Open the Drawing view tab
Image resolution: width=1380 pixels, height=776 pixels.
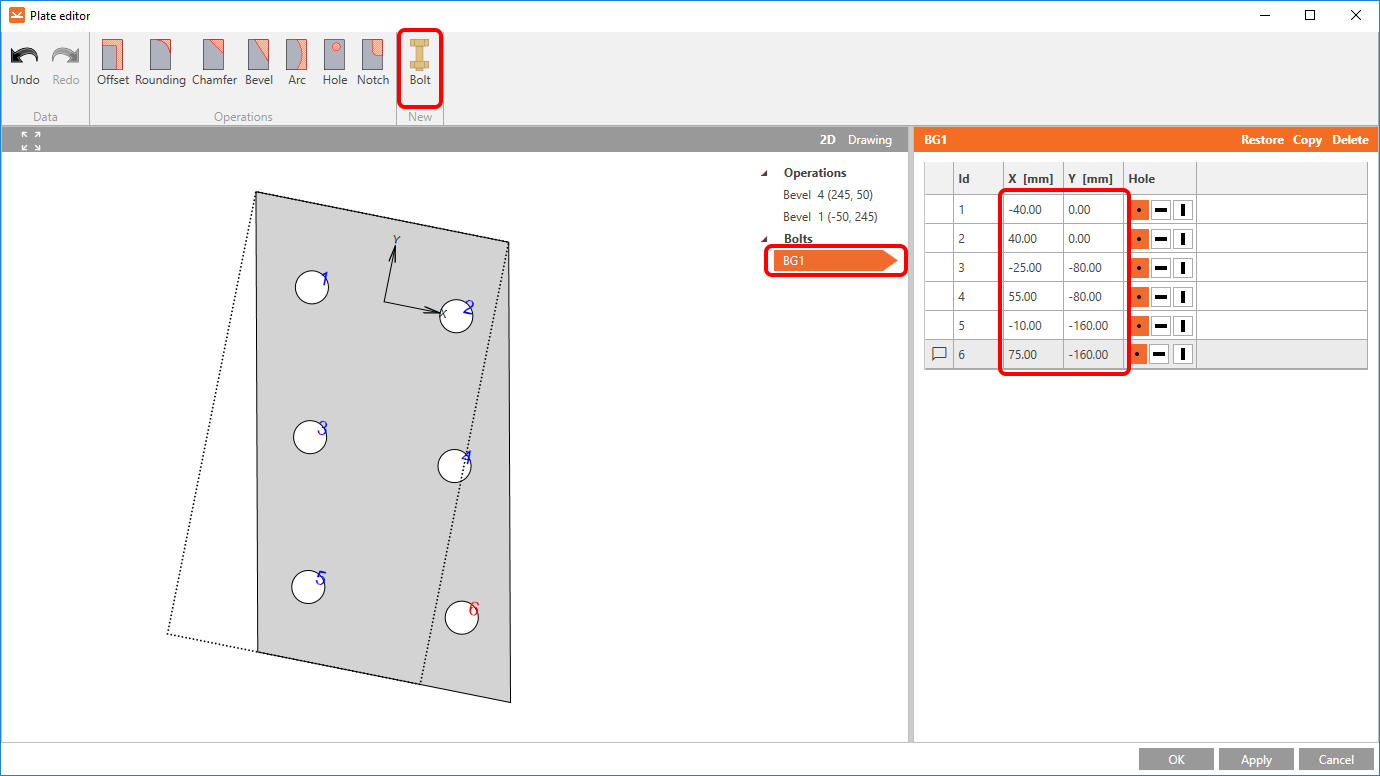870,140
